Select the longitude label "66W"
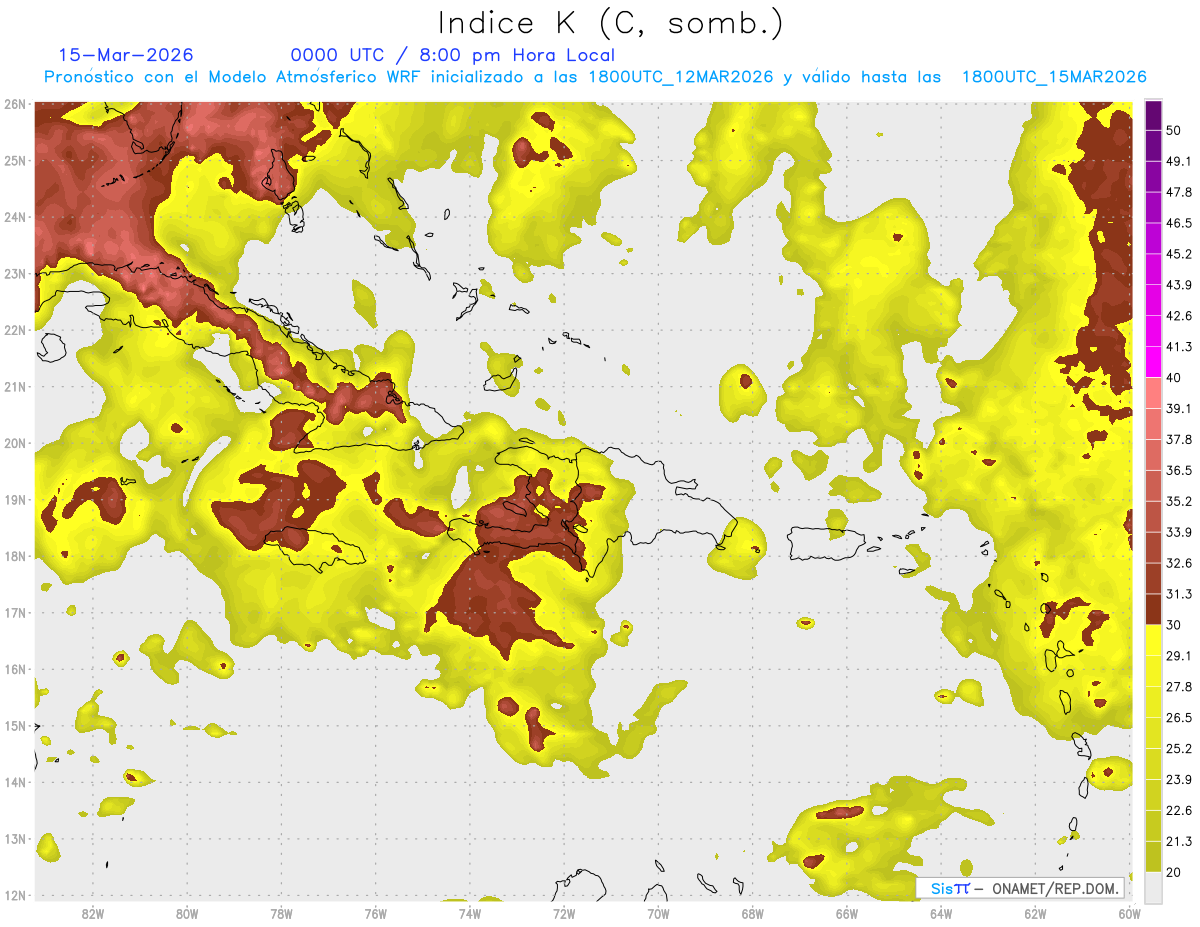Screen dimensions: 1200x927 [x=846, y=913]
